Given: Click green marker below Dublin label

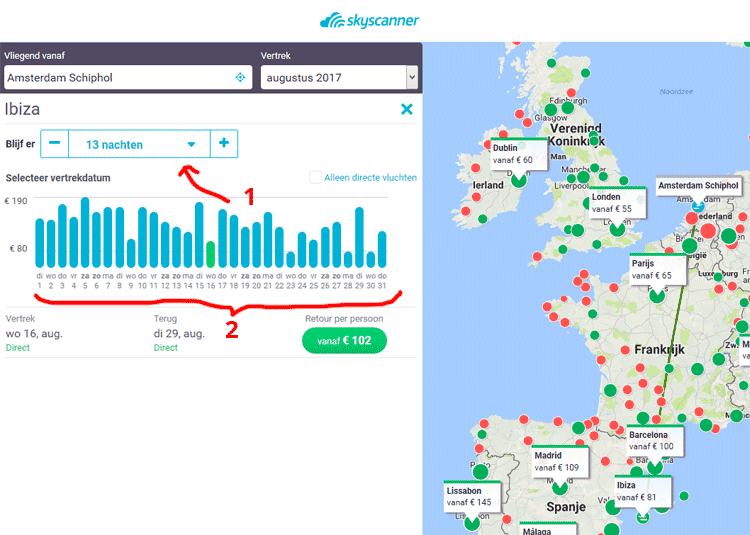Looking at the screenshot, I should tap(519, 180).
